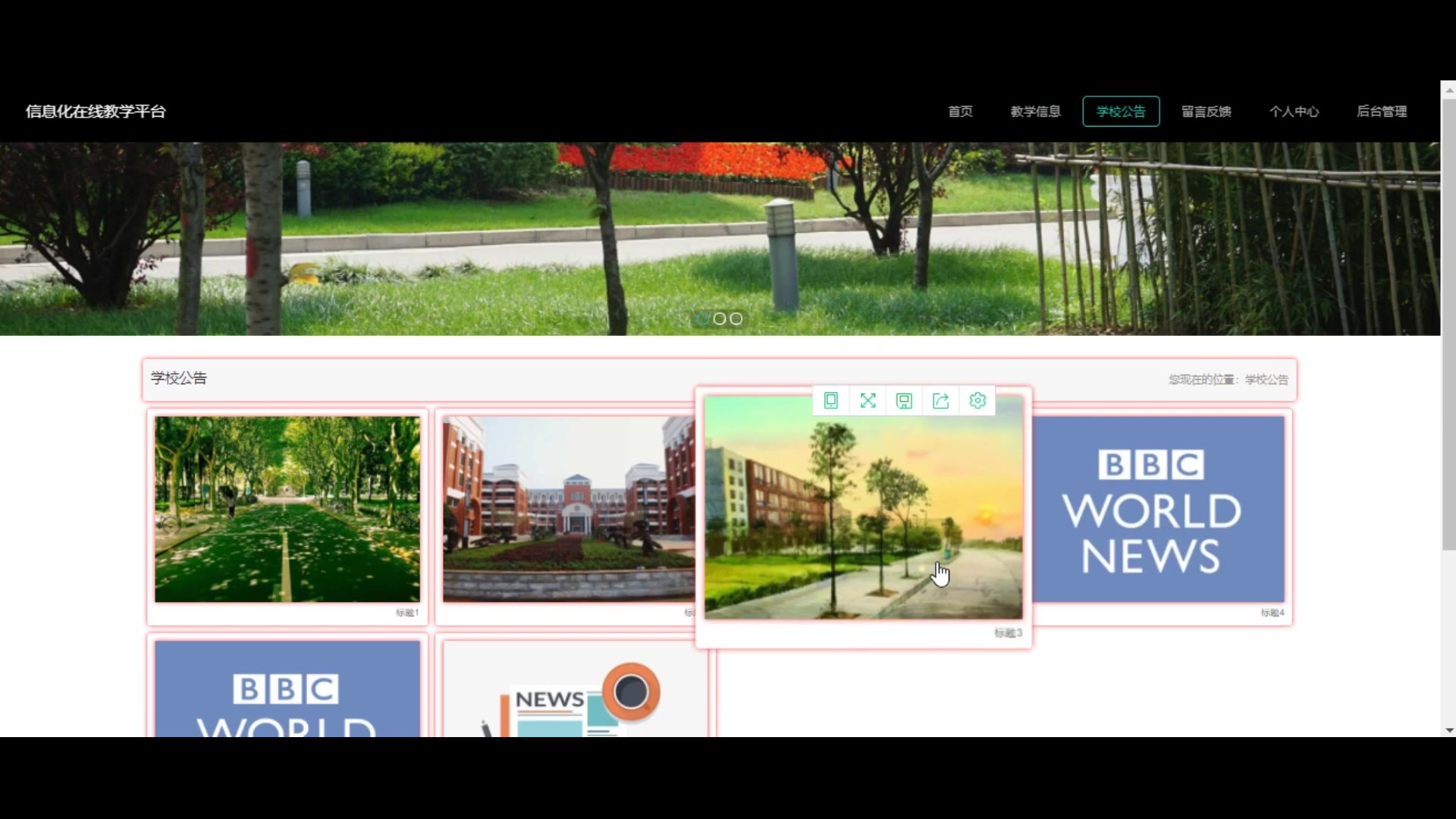
Task: Click the site title 信息化在线教学平台
Action: pyautogui.click(x=96, y=111)
